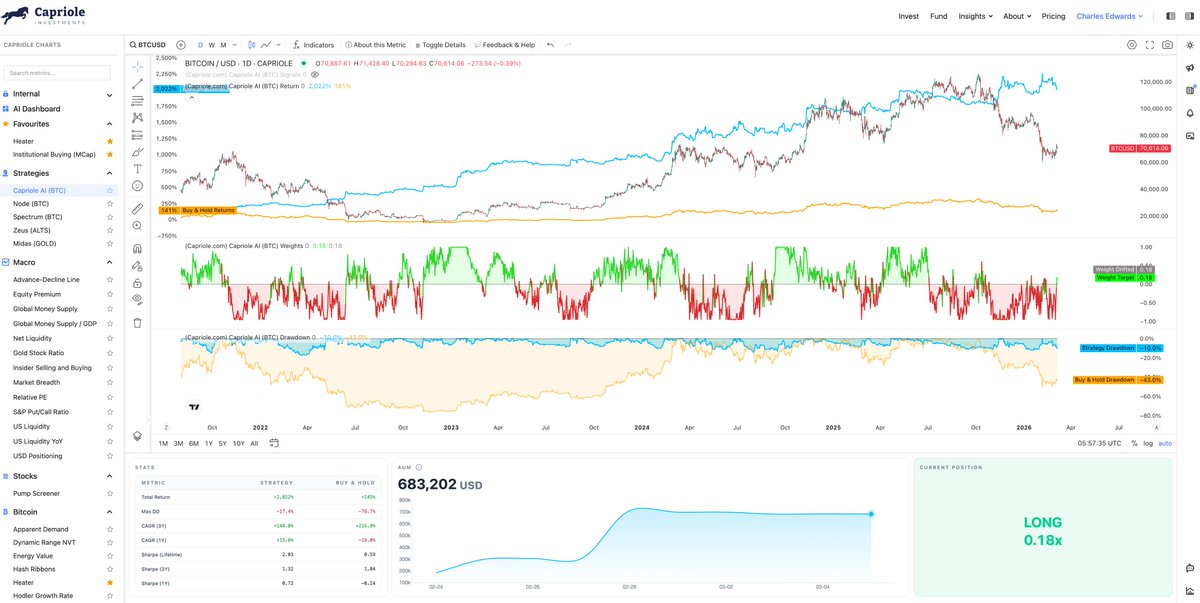Click the candlestick chart style icon

(x=251, y=45)
